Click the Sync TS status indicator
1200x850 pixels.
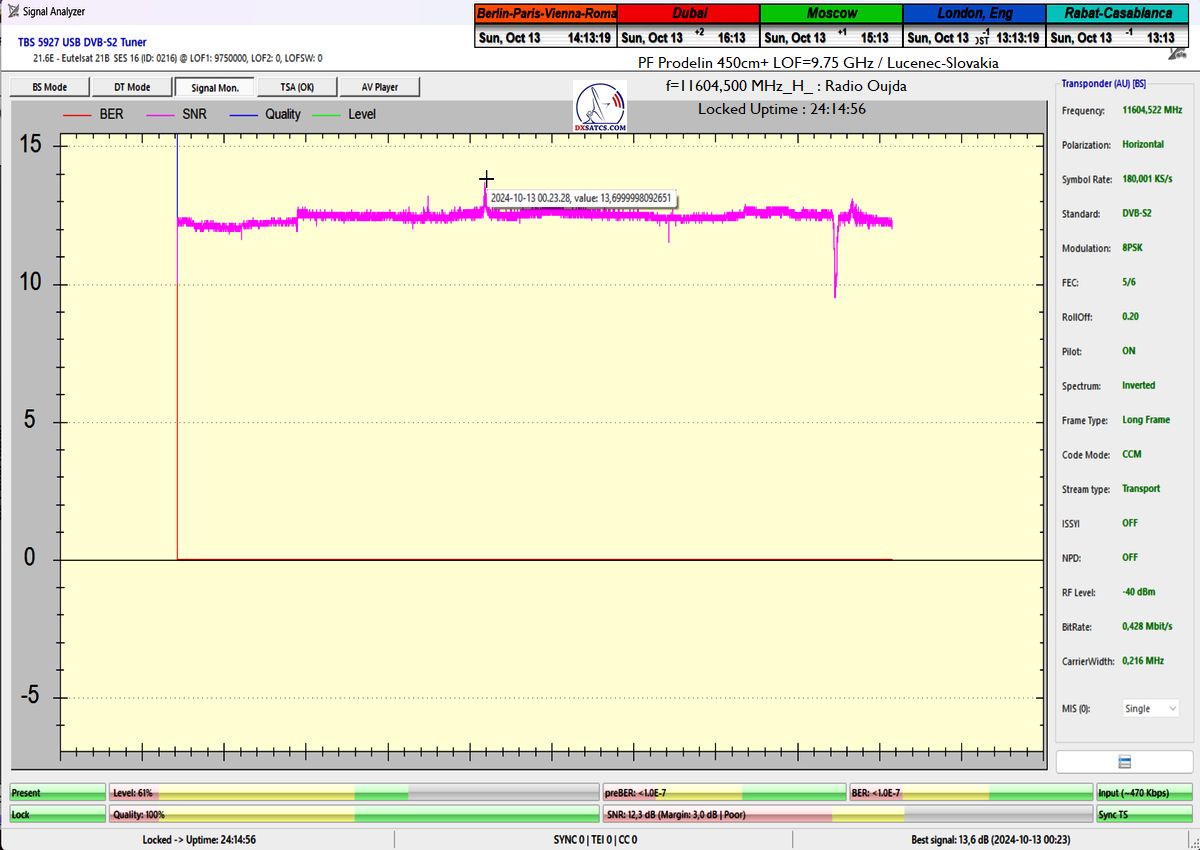(x=1143, y=815)
